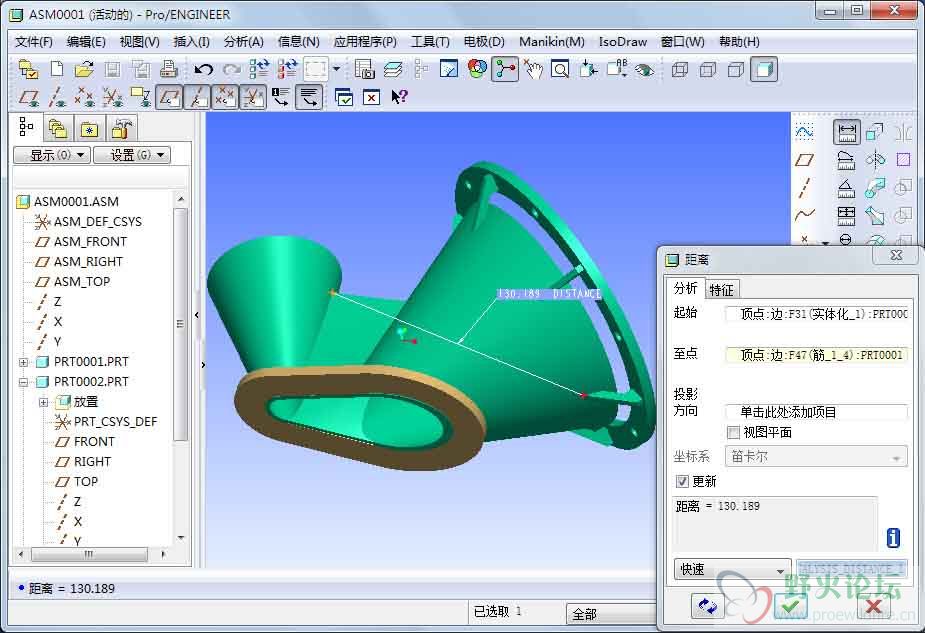Switch to the 特征 tab in distance dialog
The image size is (925, 633).
tap(721, 290)
